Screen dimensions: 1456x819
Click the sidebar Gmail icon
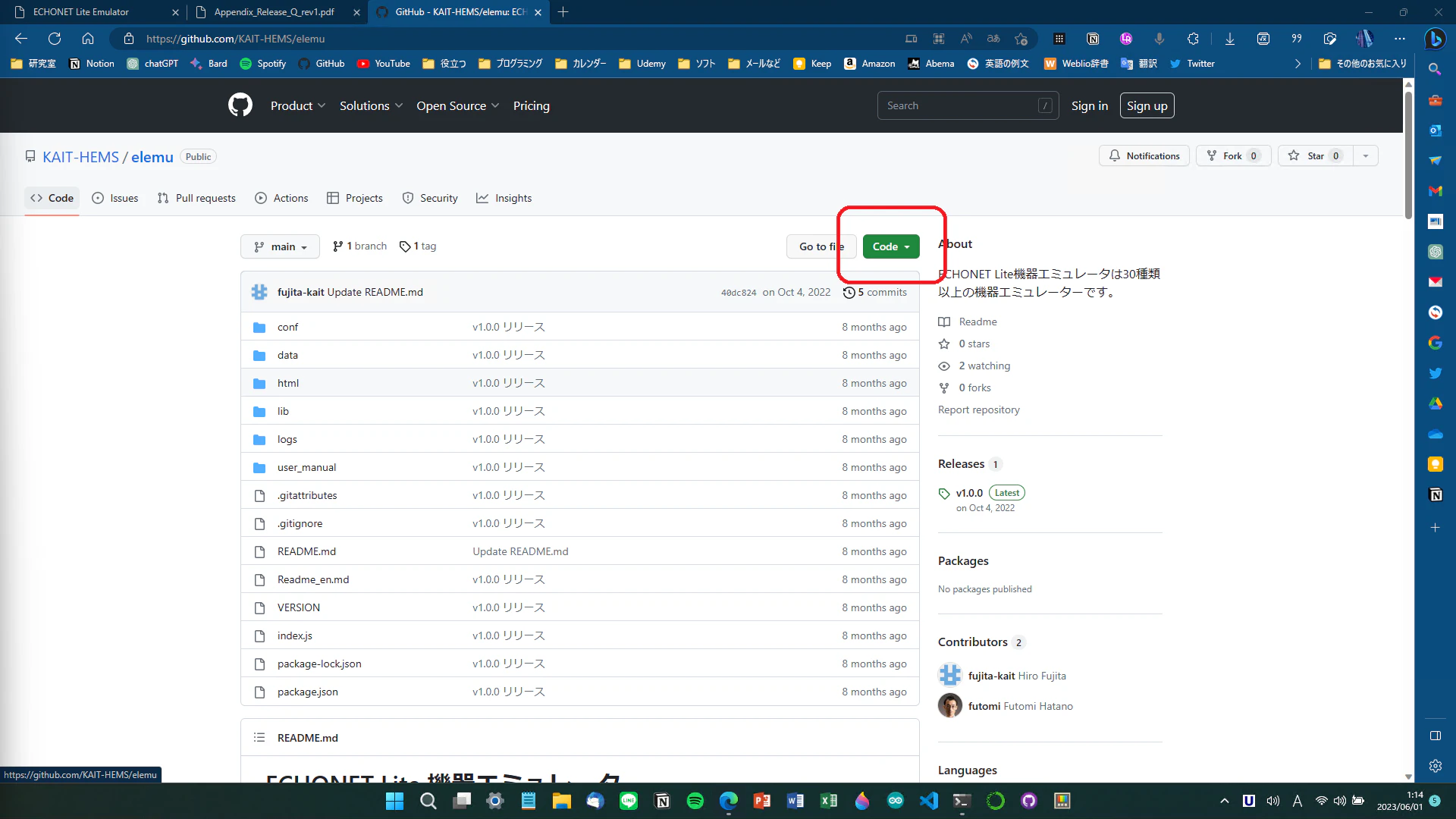(1435, 191)
